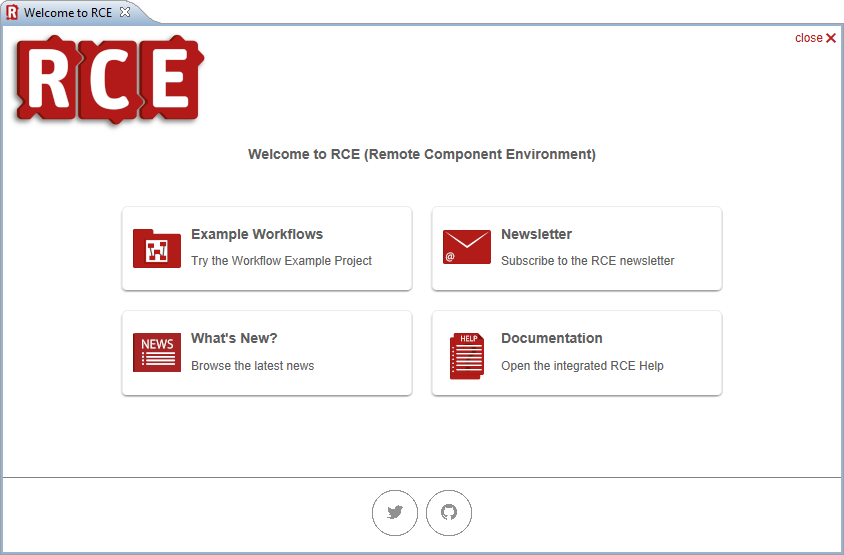844x555 pixels.
Task: Click the RCE logo image
Action: click(109, 79)
